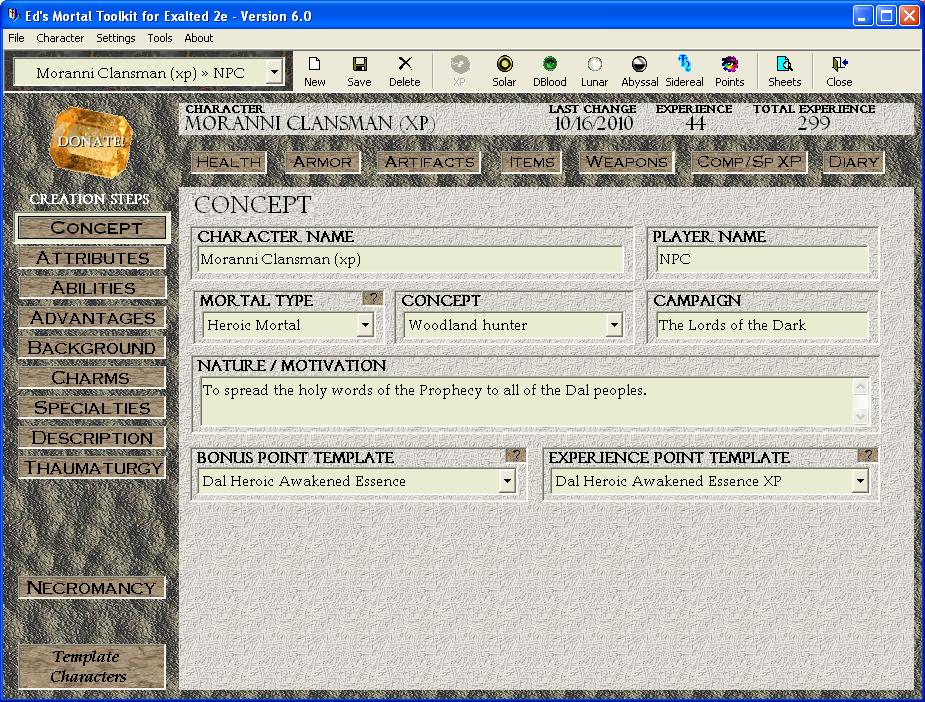Image resolution: width=925 pixels, height=702 pixels.
Task: Open the Necromancy section
Action: pyautogui.click(x=92, y=588)
